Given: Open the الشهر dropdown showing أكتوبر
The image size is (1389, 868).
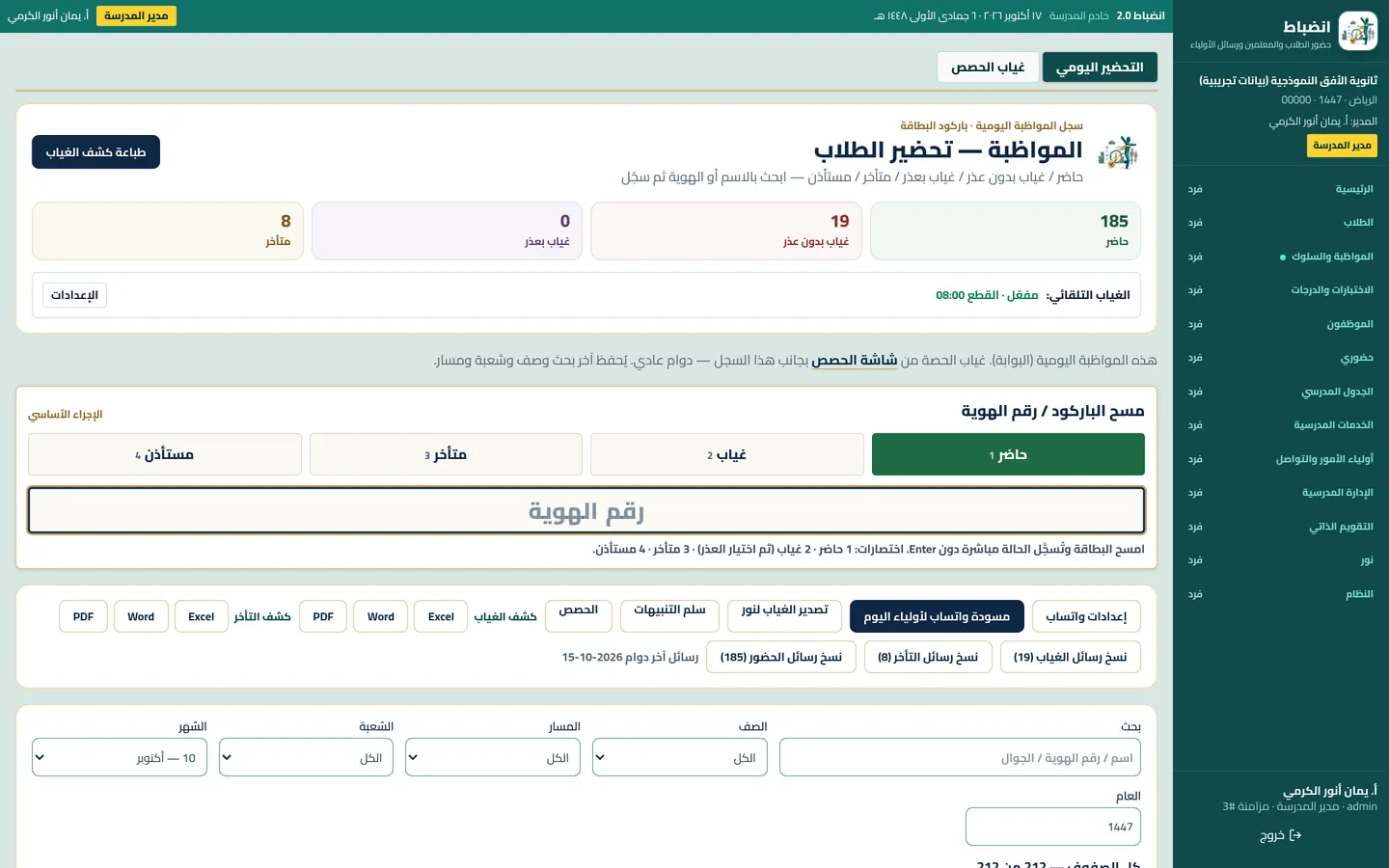Looking at the screenshot, I should (x=120, y=758).
